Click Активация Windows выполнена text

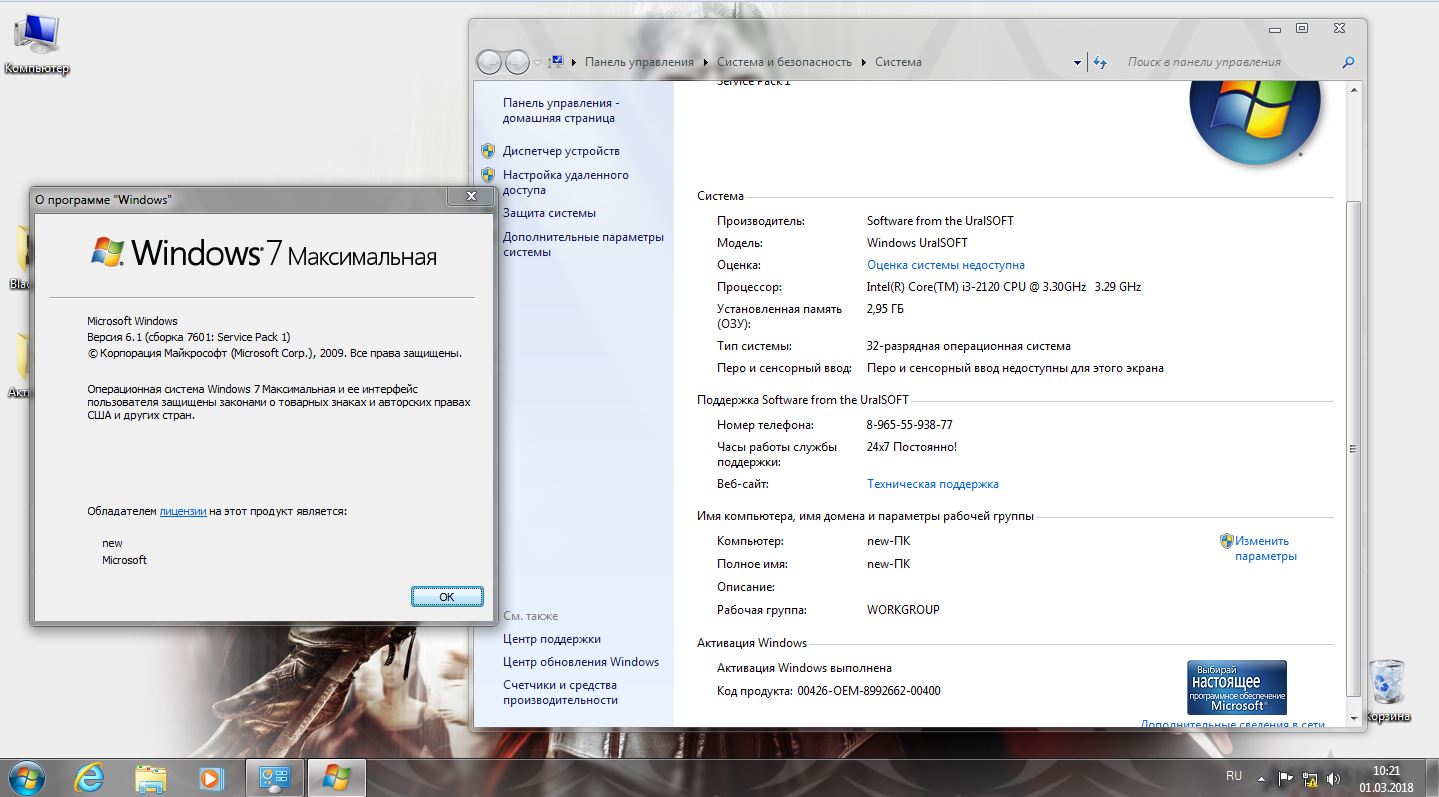[804, 668]
